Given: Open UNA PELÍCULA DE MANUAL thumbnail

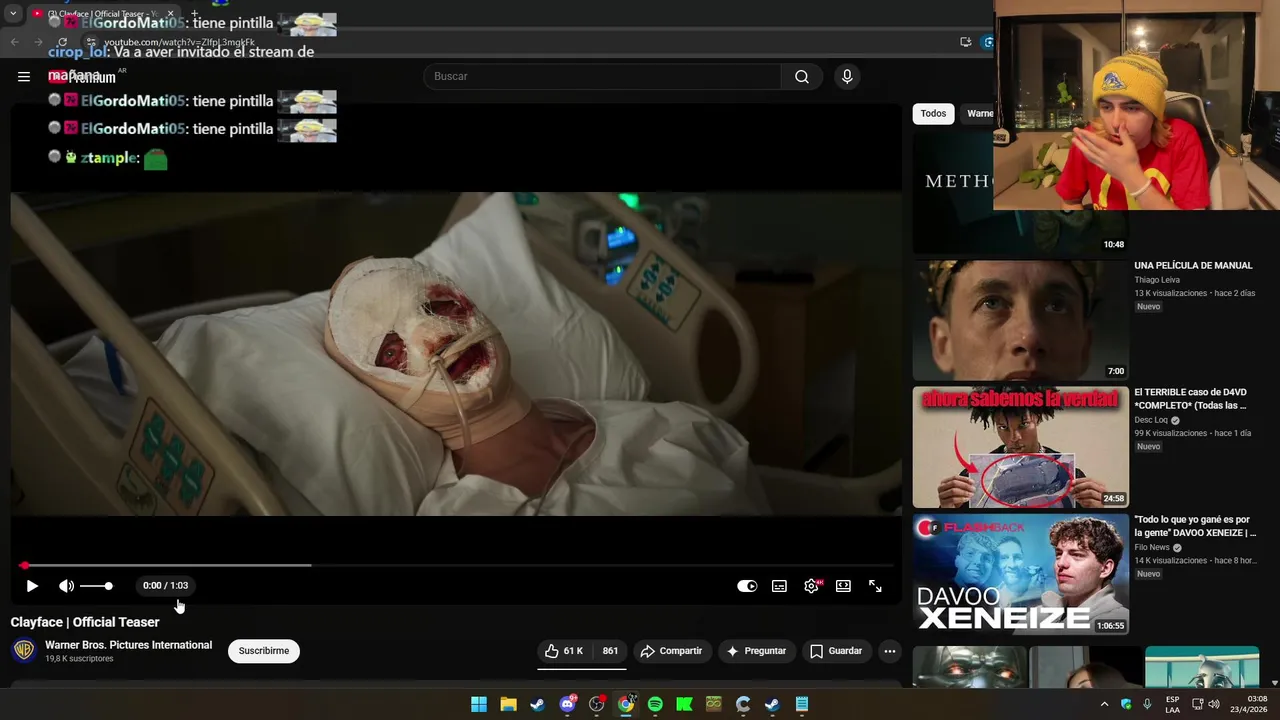Looking at the screenshot, I should coord(1020,320).
